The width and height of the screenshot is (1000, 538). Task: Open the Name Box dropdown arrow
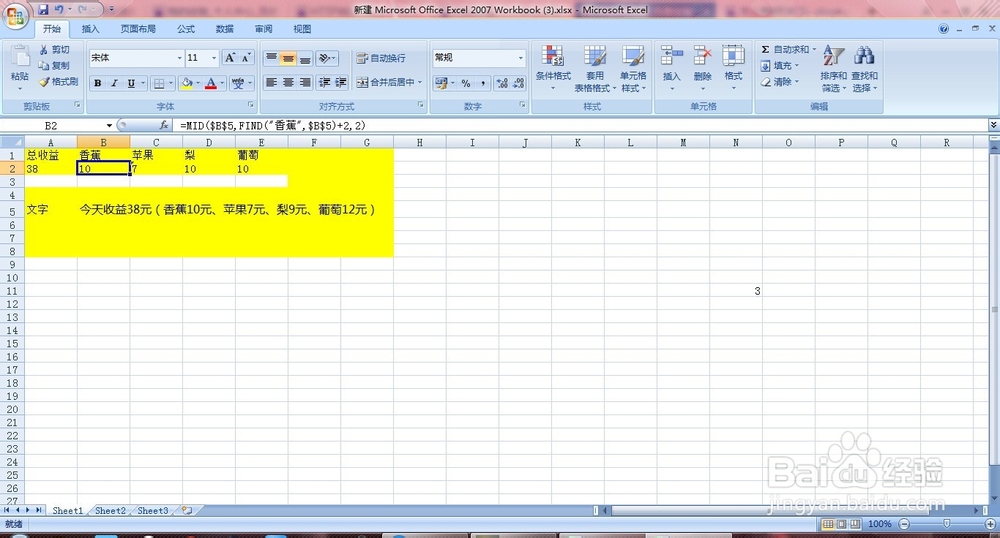point(109,126)
